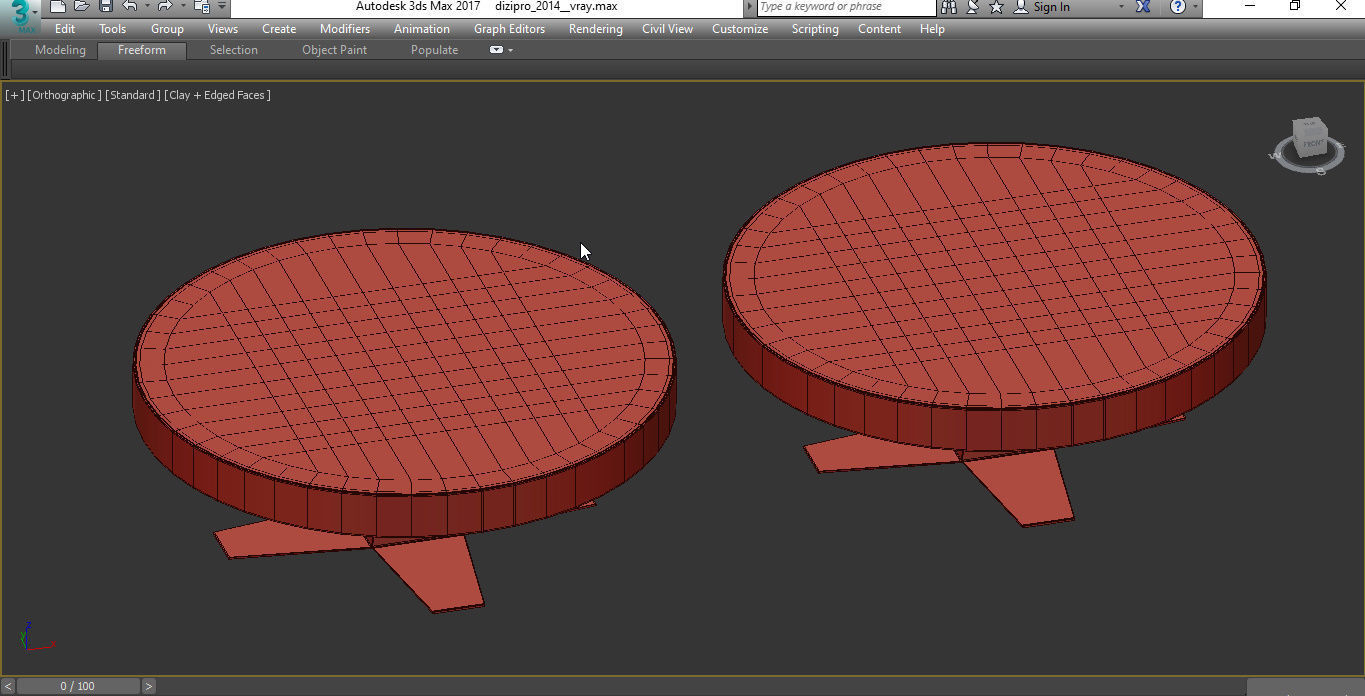Open the Customize Quick Access Toolbar dropdown
This screenshot has width=1365, height=696.
[x=222, y=7]
